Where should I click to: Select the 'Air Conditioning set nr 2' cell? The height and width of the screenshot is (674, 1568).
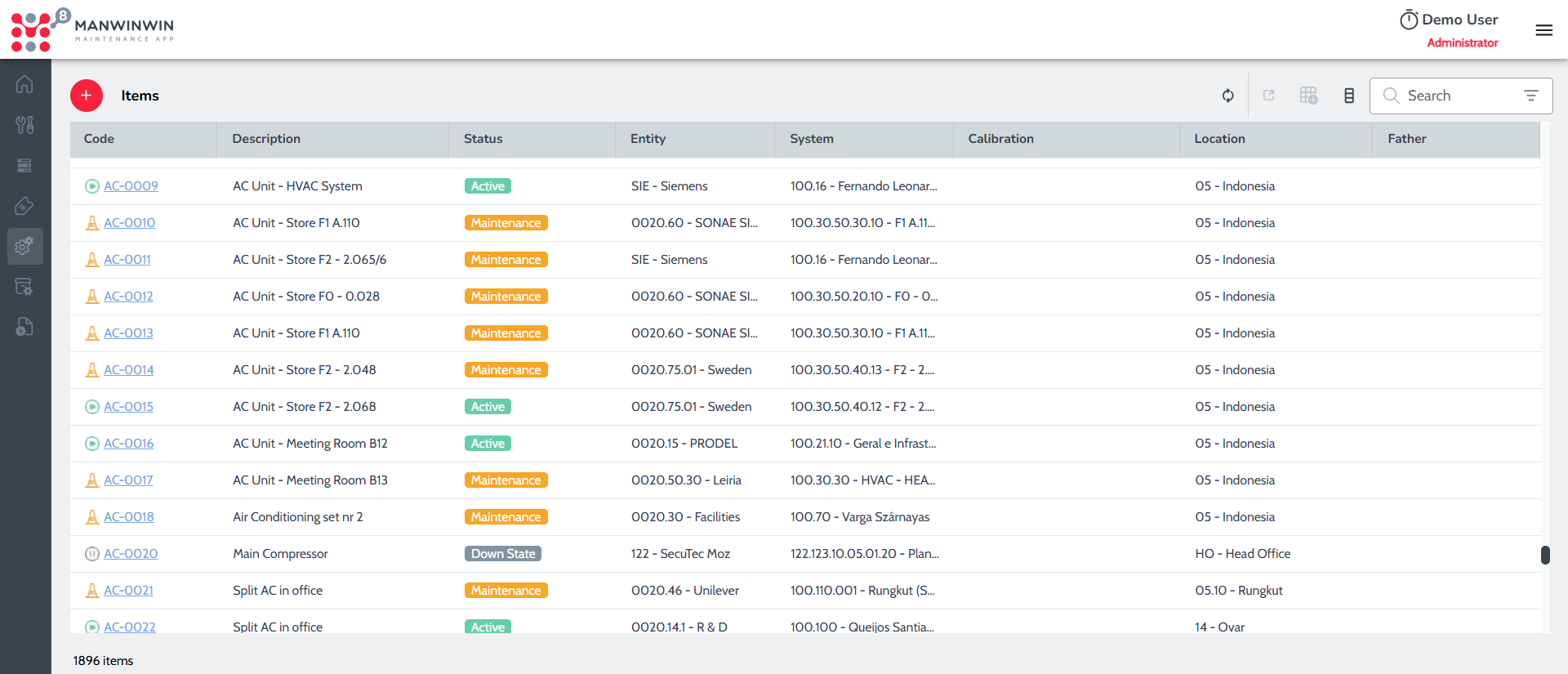coord(298,517)
